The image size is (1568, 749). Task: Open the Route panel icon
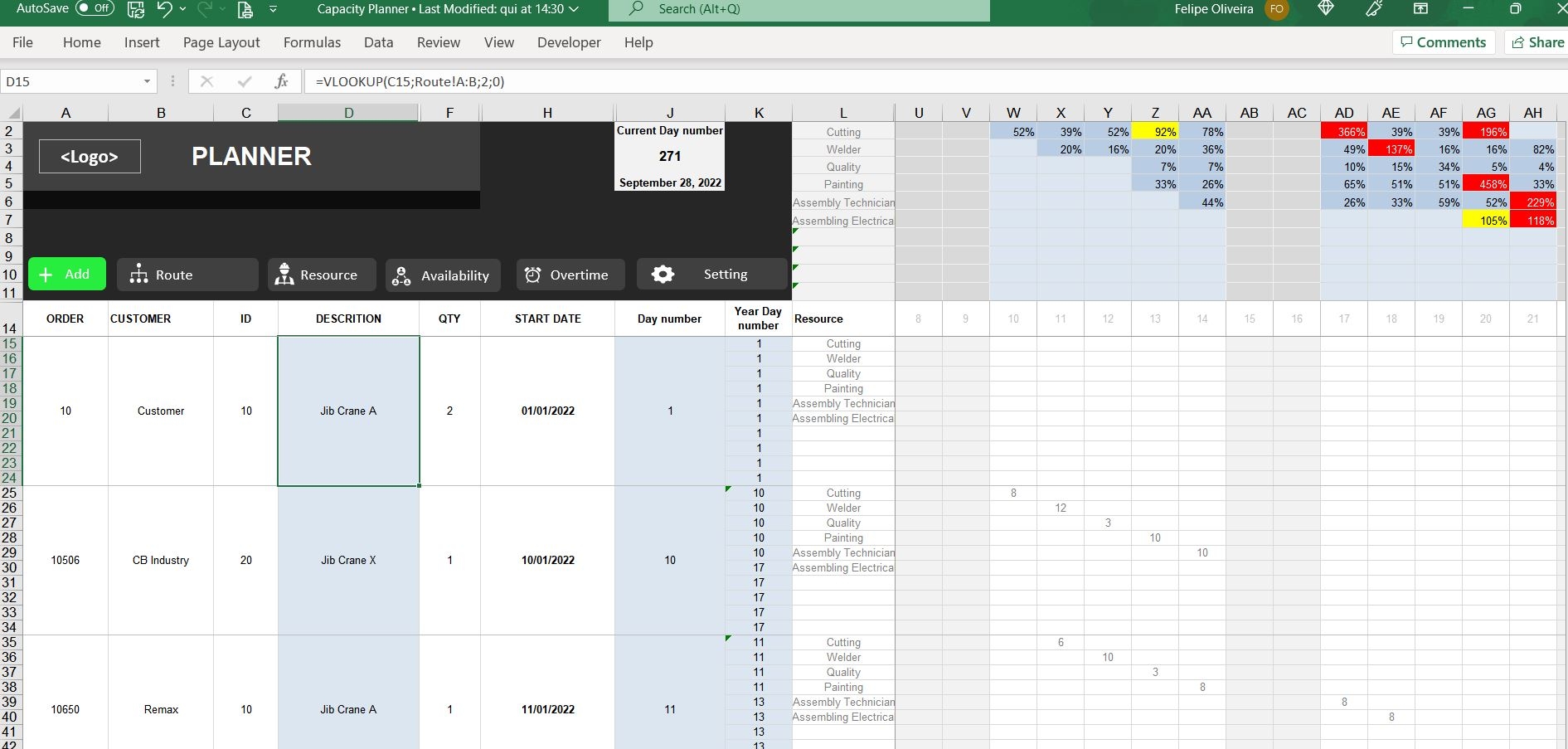[139, 274]
